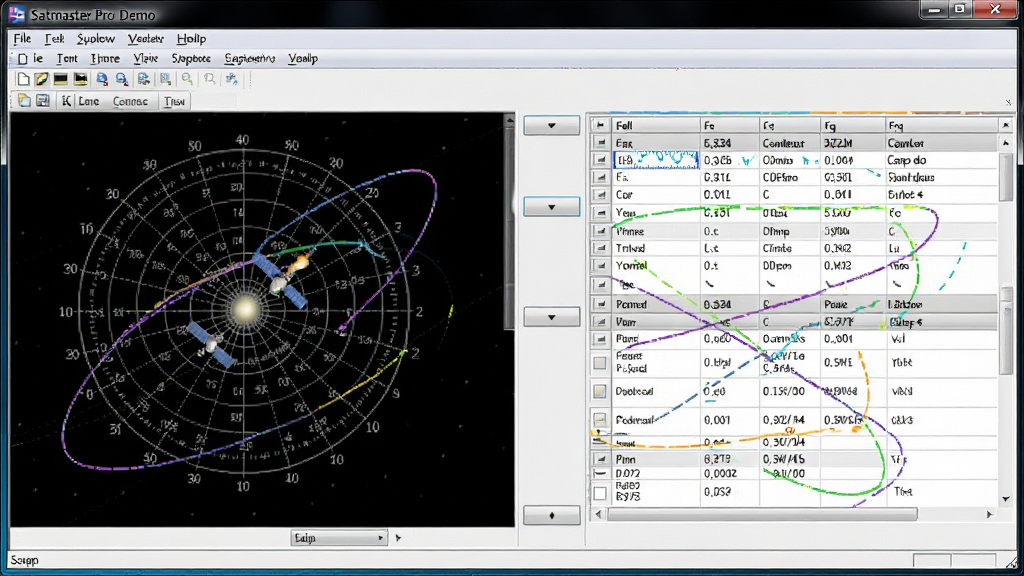Open the File menu
The height and width of the screenshot is (576, 1024).
coord(22,39)
